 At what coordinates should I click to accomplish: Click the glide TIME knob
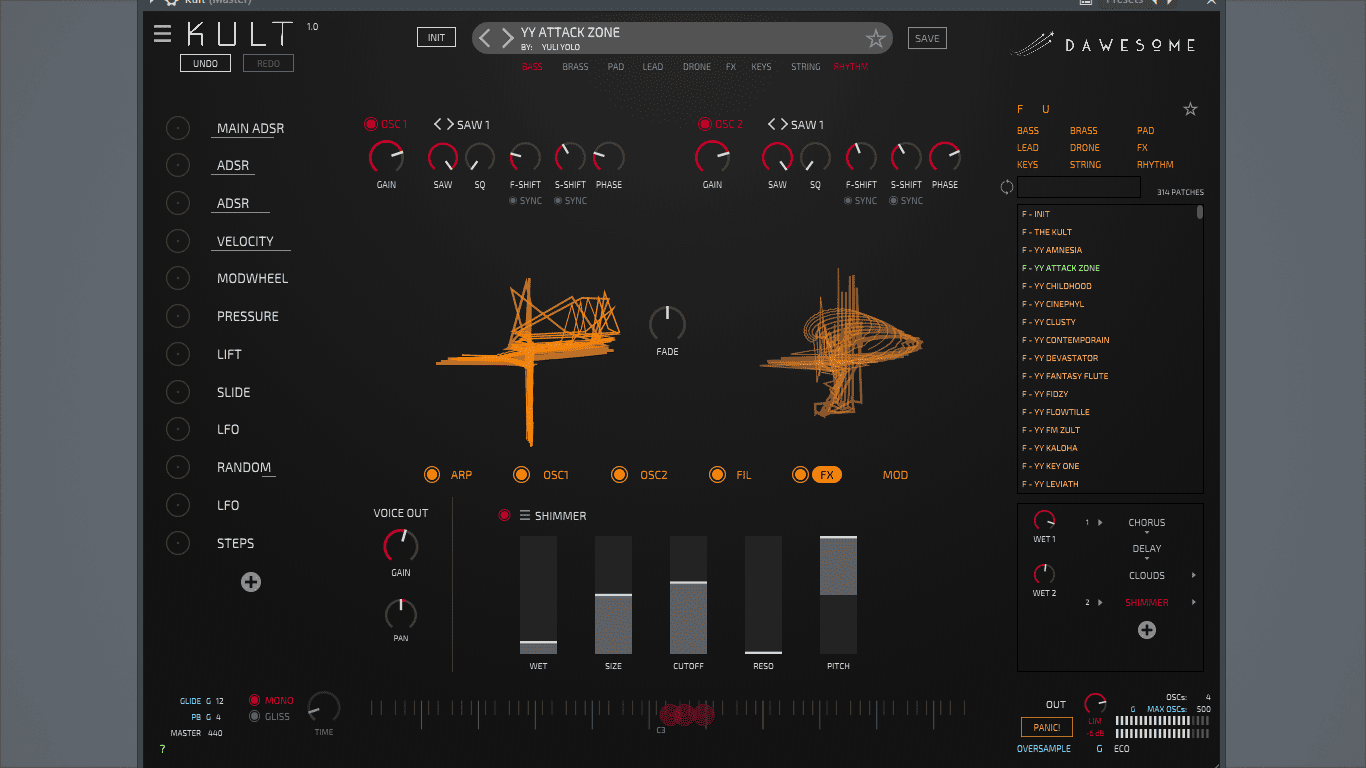[324, 707]
